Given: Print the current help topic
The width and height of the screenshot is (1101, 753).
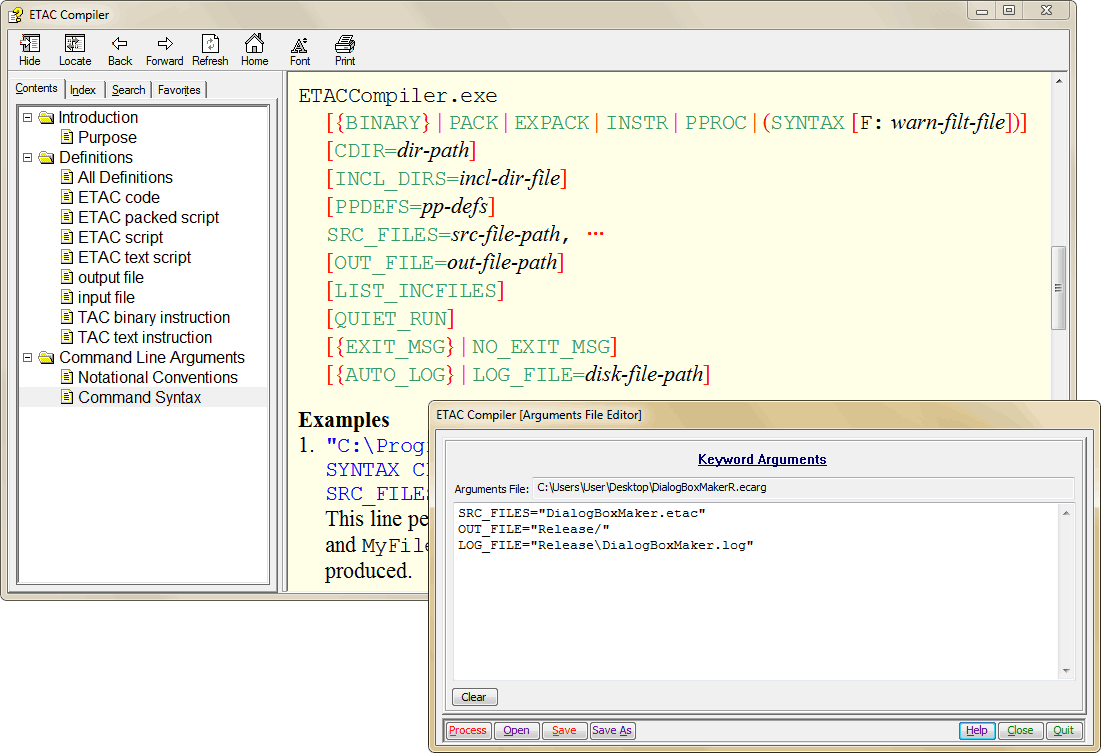Looking at the screenshot, I should 345,49.
